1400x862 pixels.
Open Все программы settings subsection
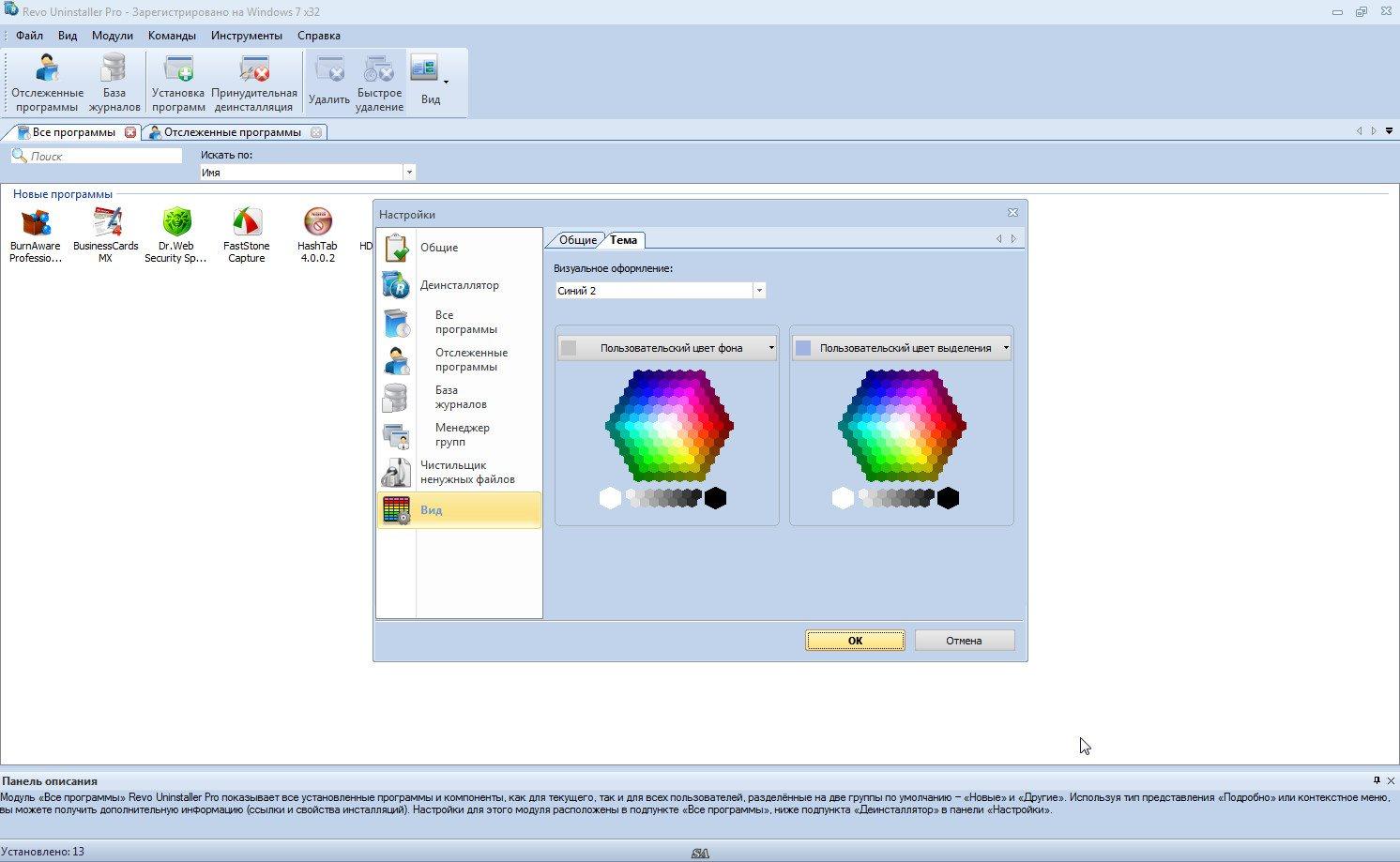459,323
